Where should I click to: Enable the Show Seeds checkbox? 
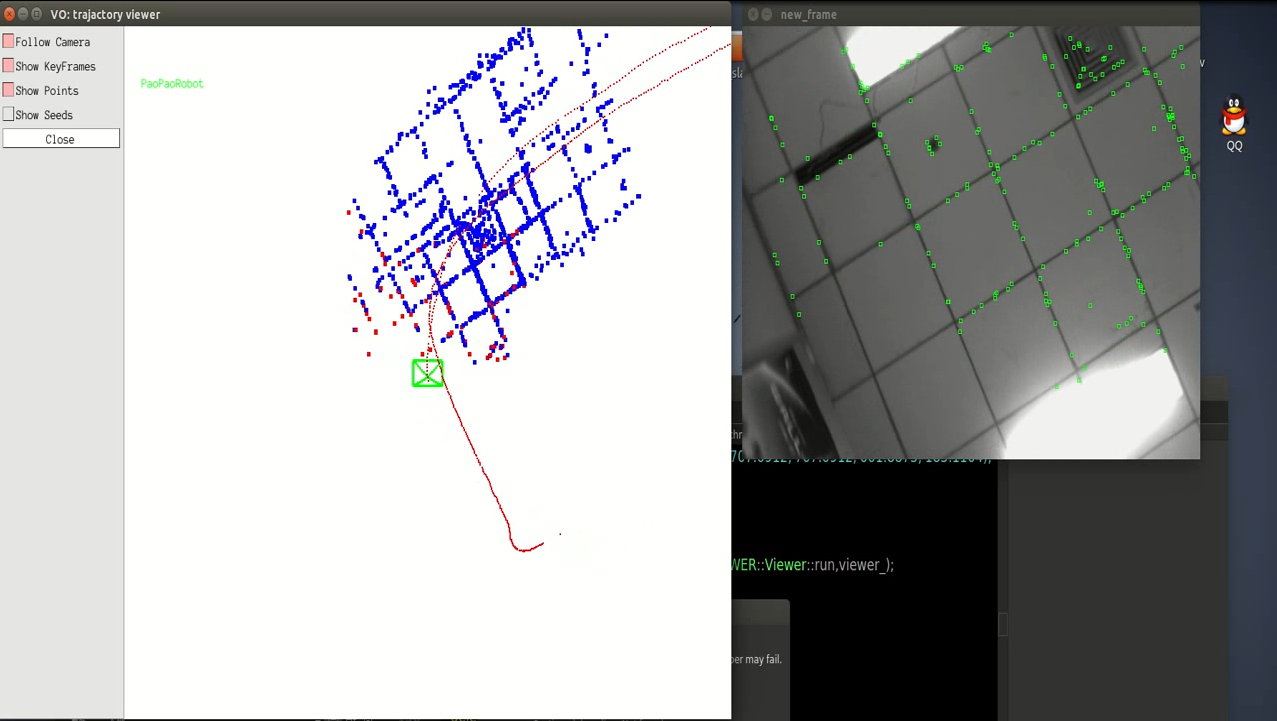point(9,115)
